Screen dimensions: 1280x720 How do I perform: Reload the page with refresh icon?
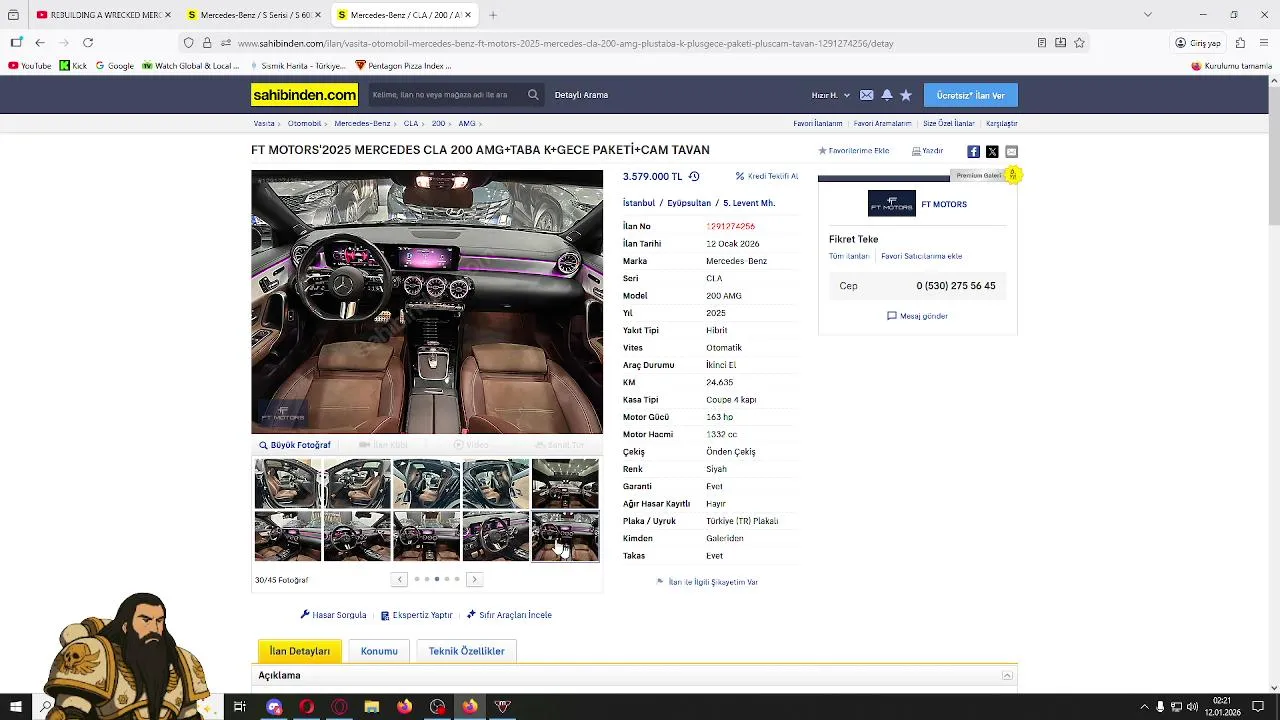click(88, 43)
